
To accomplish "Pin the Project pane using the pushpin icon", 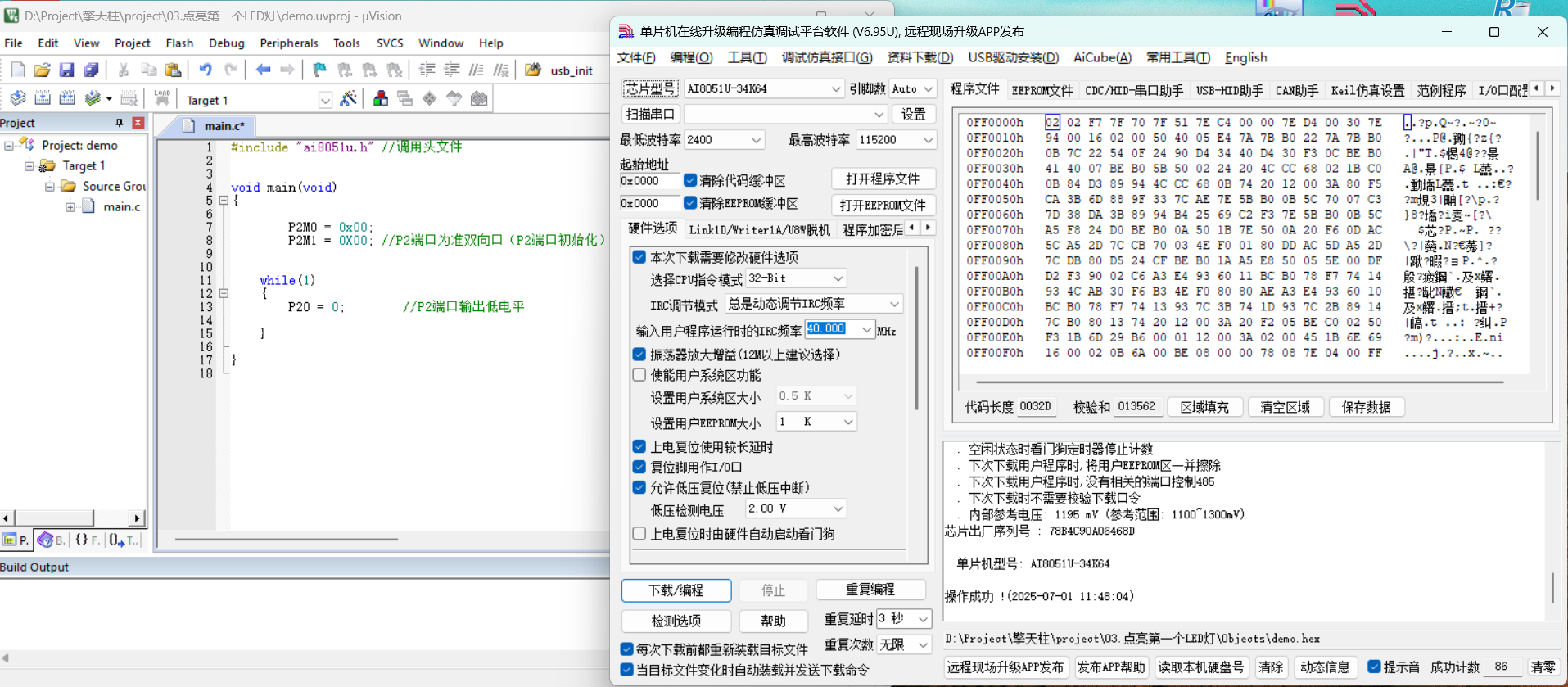I will click(120, 123).
